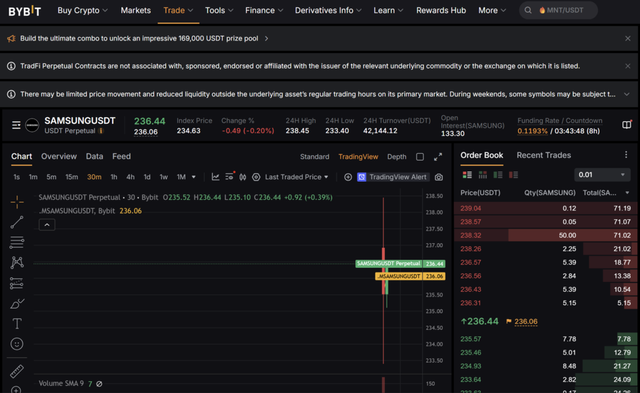This screenshot has height=393, width=640.
Task: Select the brush drawing tool
Action: click(17, 304)
